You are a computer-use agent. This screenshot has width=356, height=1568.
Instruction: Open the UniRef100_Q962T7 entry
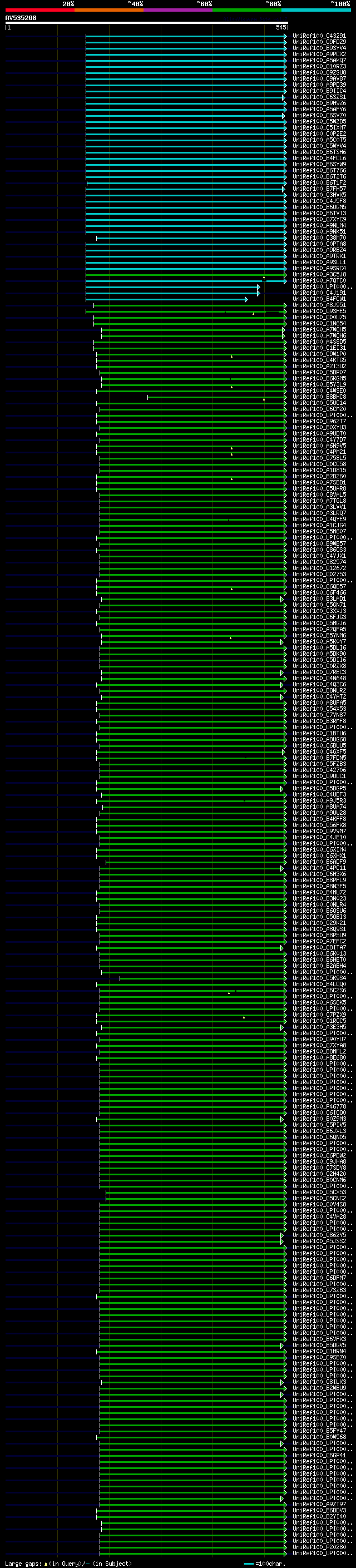pos(319,421)
